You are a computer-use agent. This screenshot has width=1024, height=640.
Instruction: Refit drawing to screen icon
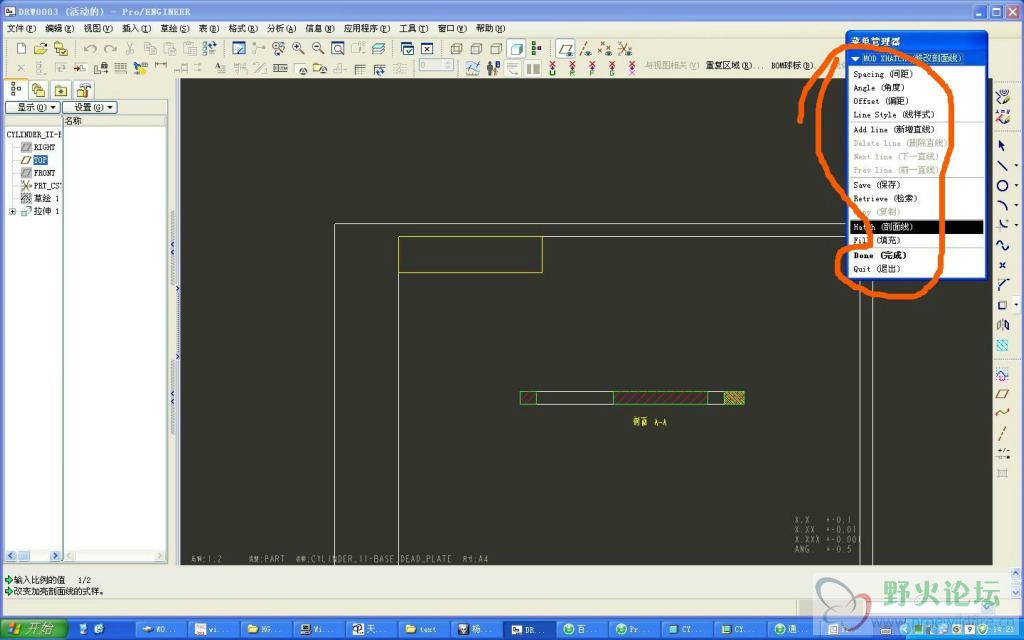(338, 48)
